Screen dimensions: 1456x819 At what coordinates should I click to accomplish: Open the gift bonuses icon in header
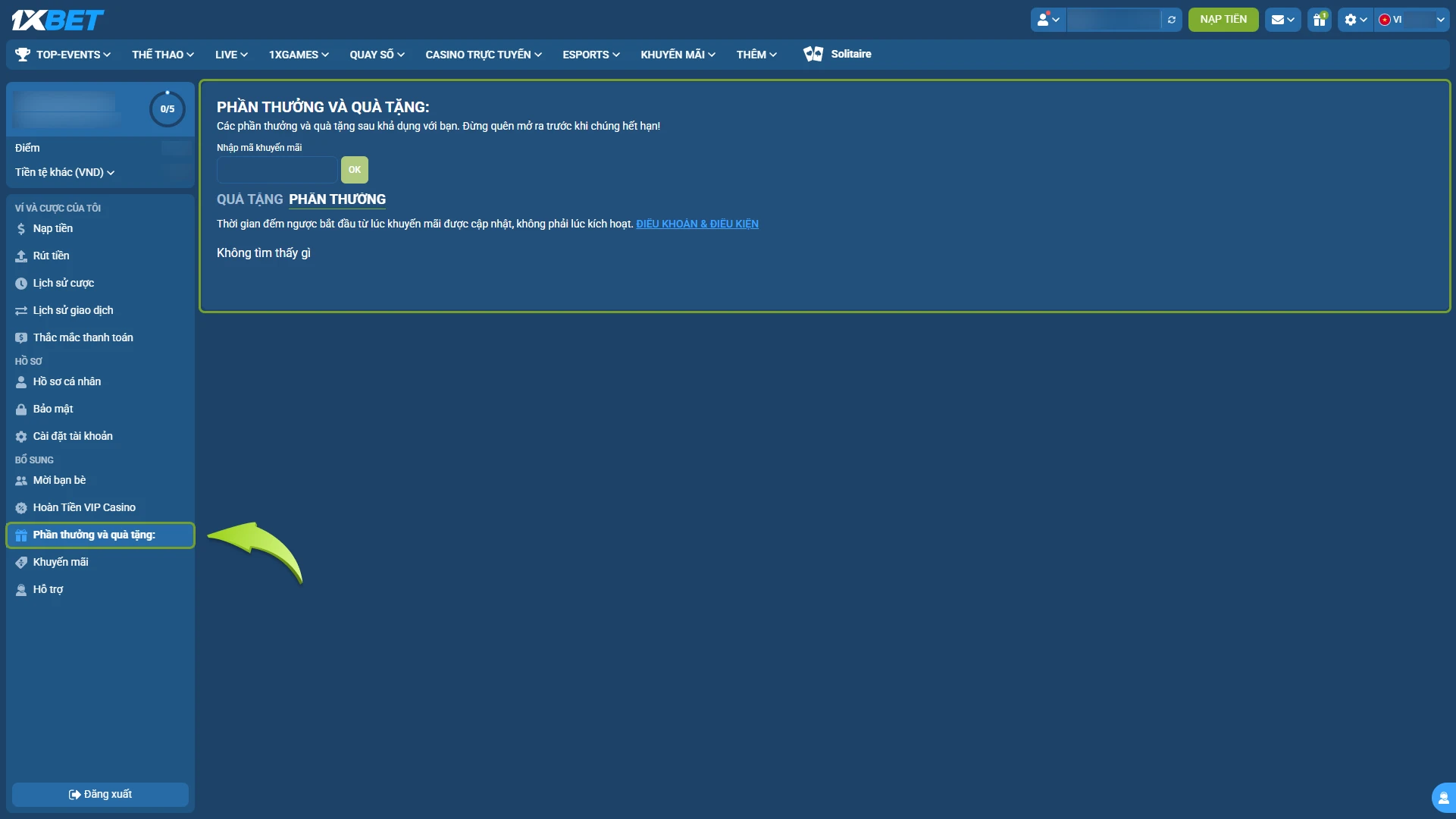[x=1320, y=20]
